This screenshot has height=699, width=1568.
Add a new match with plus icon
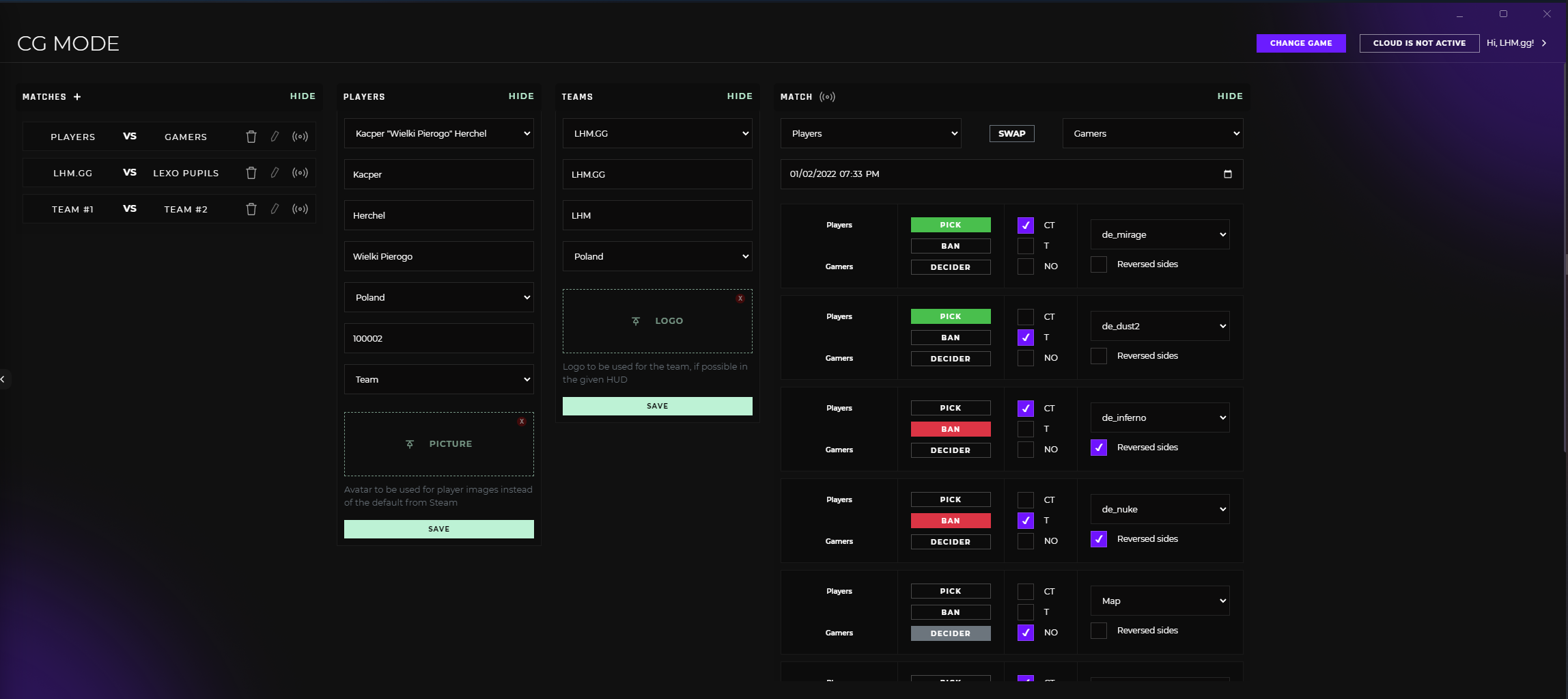point(77,97)
